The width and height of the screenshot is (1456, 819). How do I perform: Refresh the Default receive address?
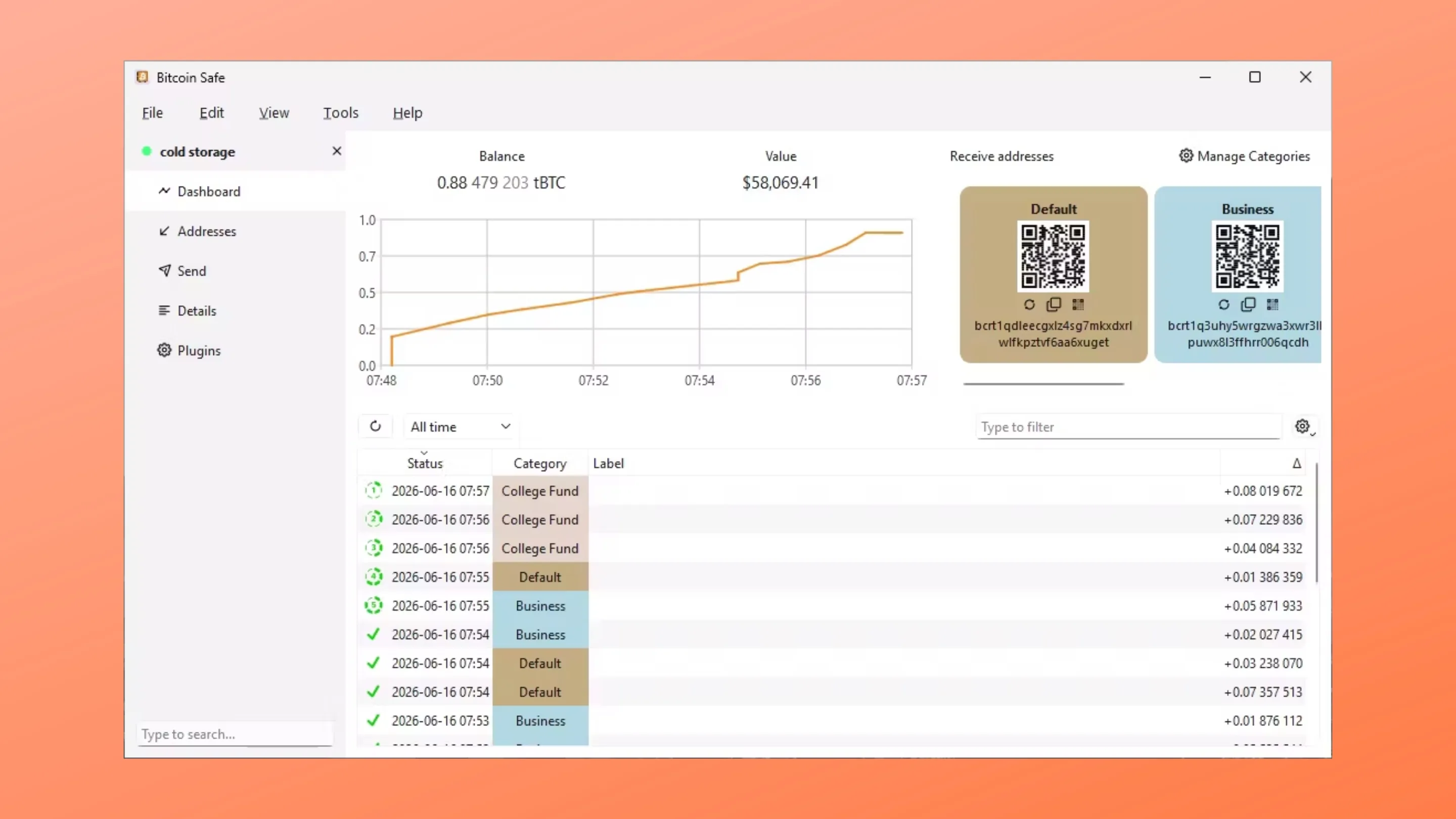1029,305
